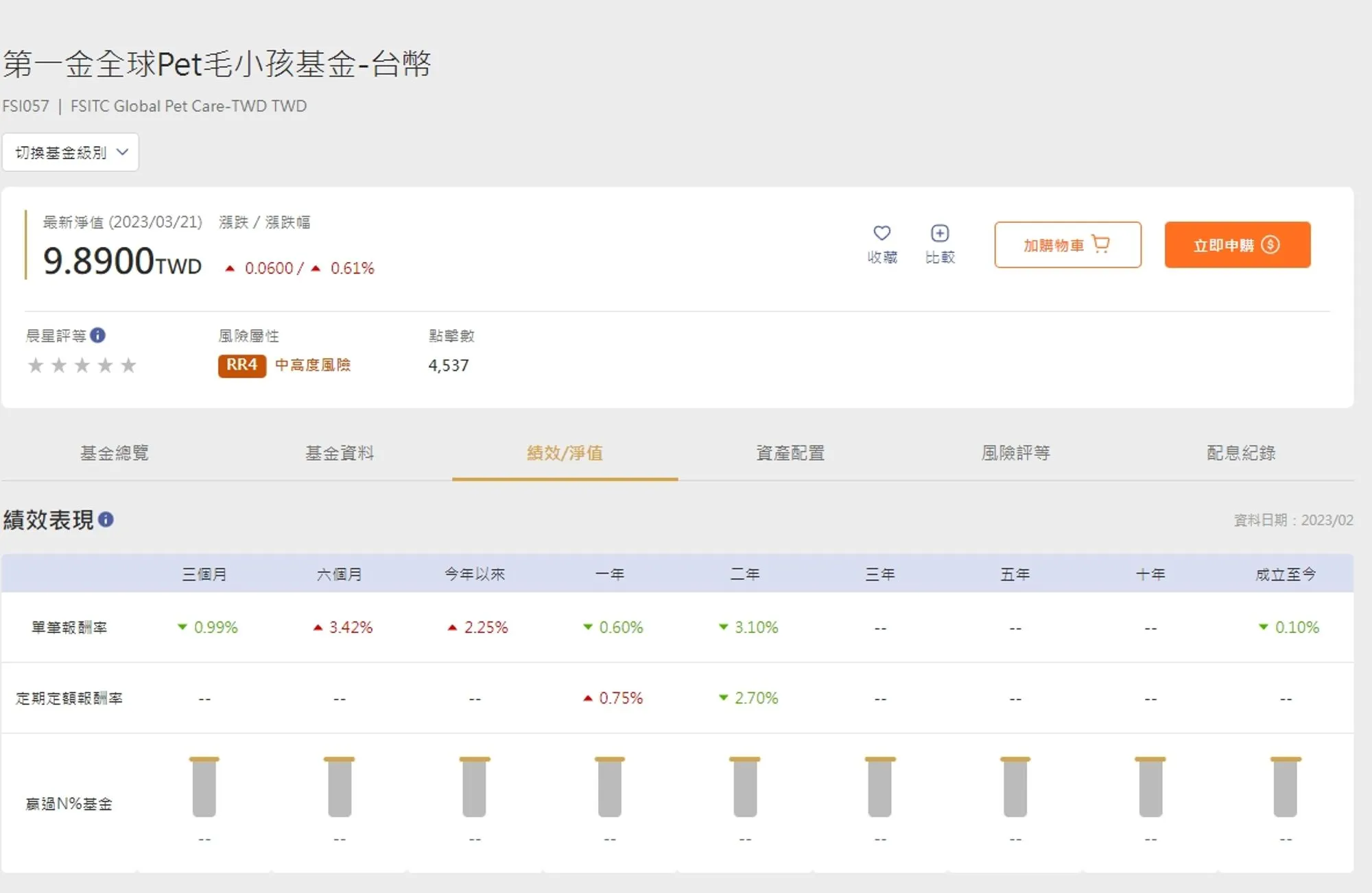Click the 成立至今 percentile bar
The image size is (1372, 893).
coord(1286,787)
